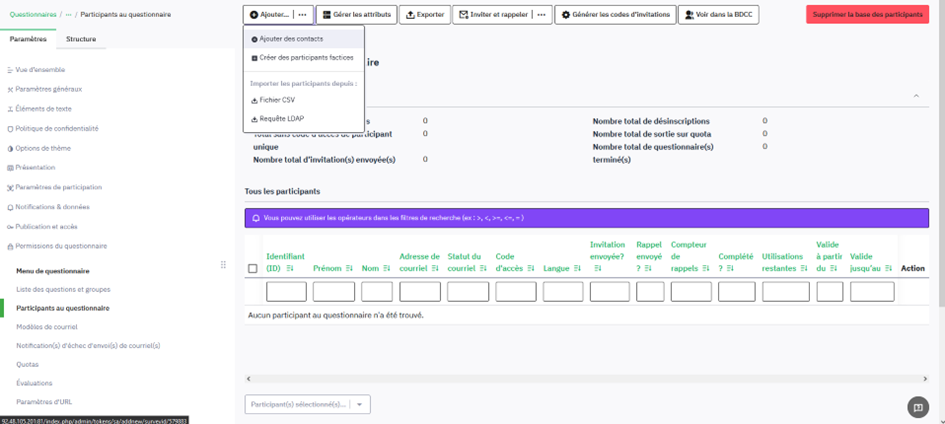The height and width of the screenshot is (424, 945).
Task: Open the three-dots menu beside Inviter et rappeler
Action: (541, 15)
